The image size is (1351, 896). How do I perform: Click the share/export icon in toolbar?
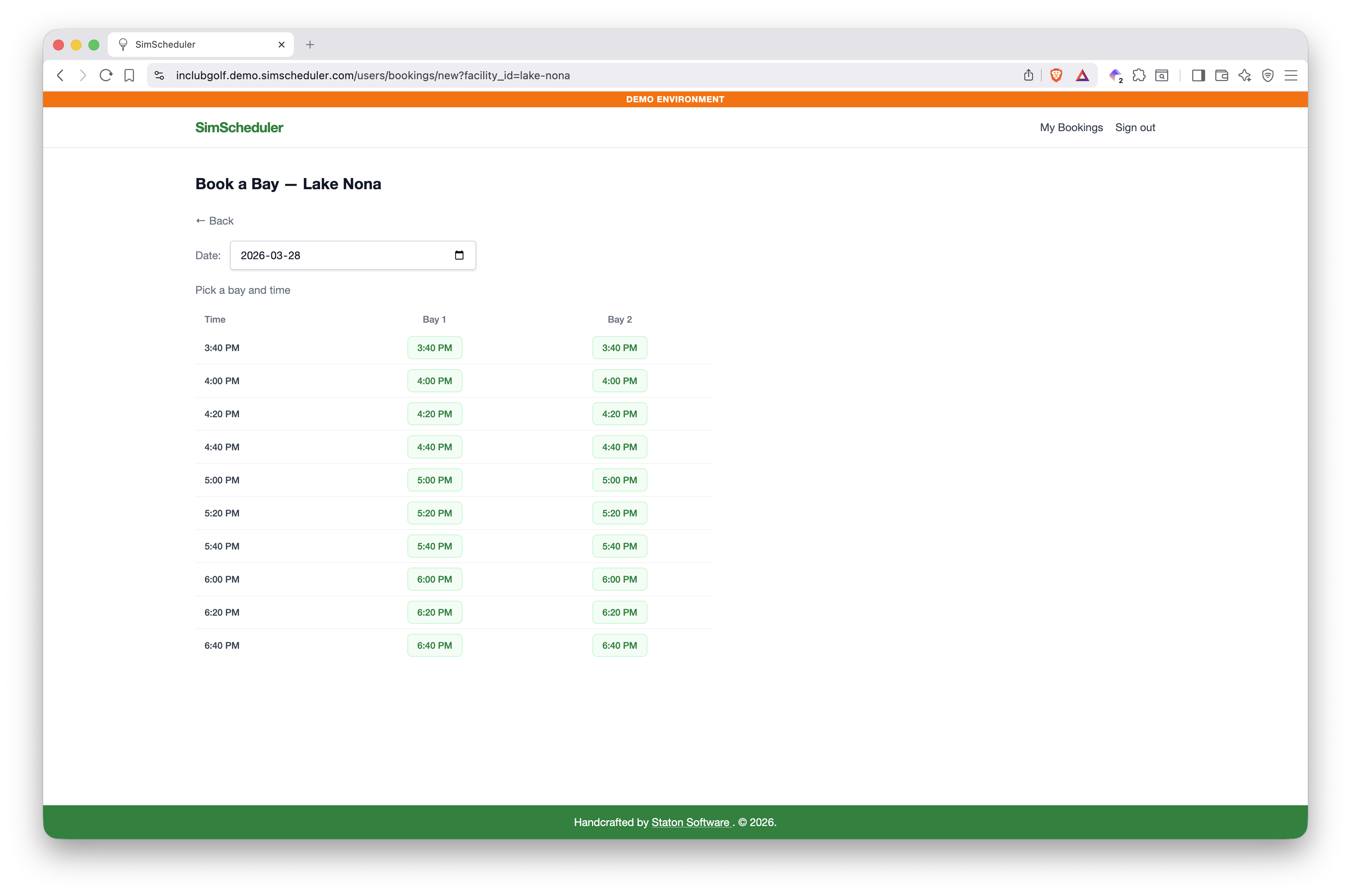pos(1029,75)
